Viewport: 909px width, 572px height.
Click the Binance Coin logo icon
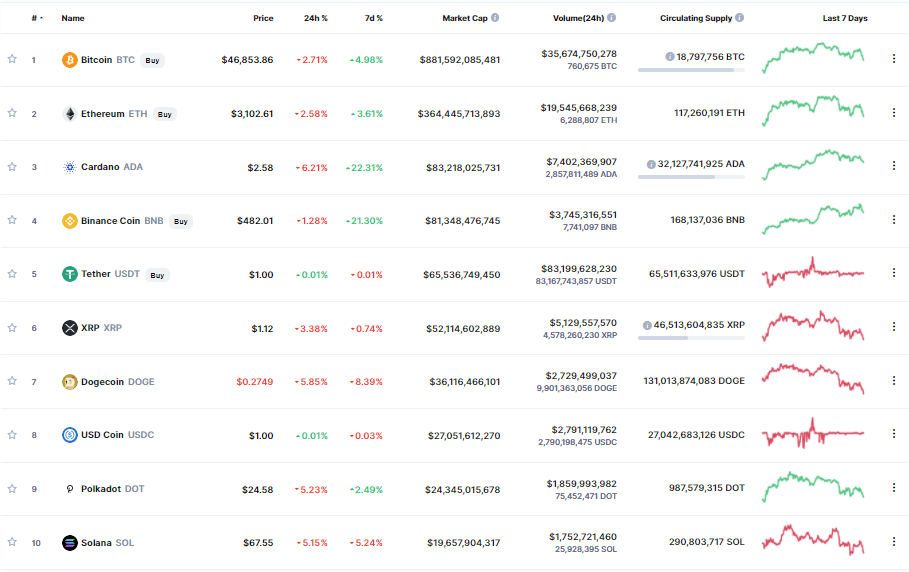[x=70, y=221]
